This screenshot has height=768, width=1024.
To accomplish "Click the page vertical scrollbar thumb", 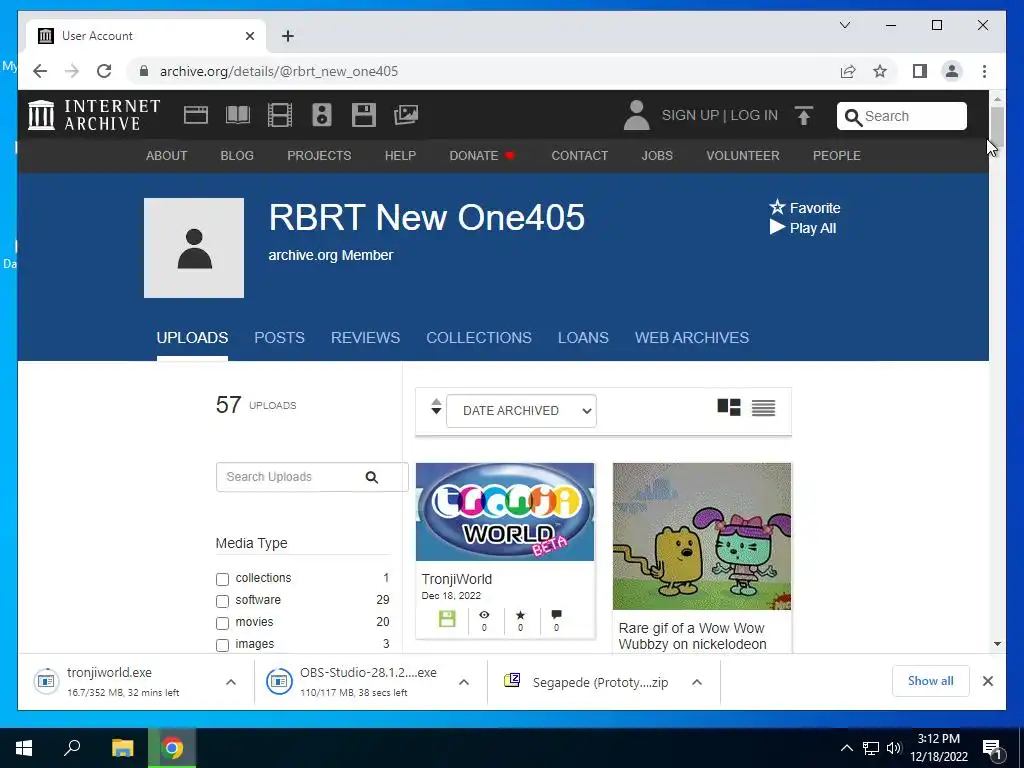I will [x=997, y=126].
